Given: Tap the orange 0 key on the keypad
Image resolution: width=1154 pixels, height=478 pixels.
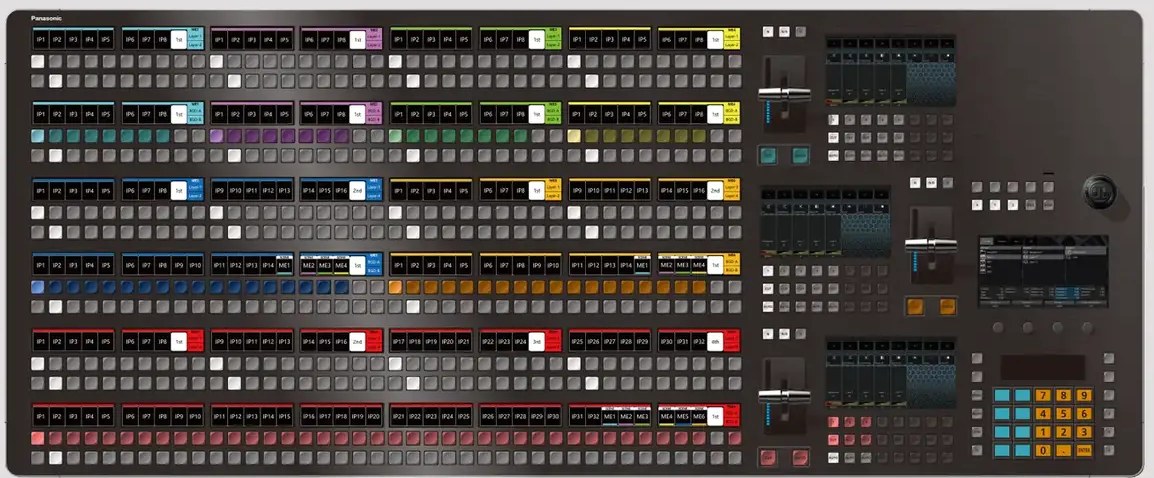Looking at the screenshot, I should point(1043,450).
